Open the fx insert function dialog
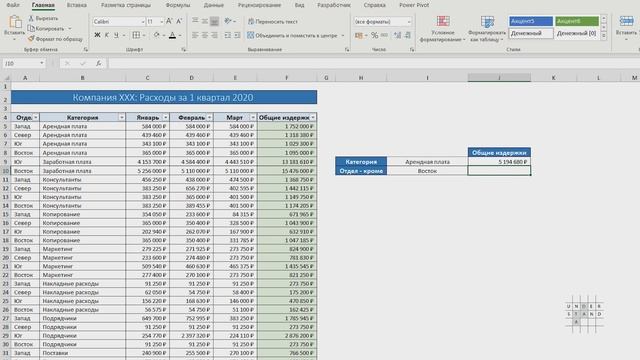 [99, 63]
